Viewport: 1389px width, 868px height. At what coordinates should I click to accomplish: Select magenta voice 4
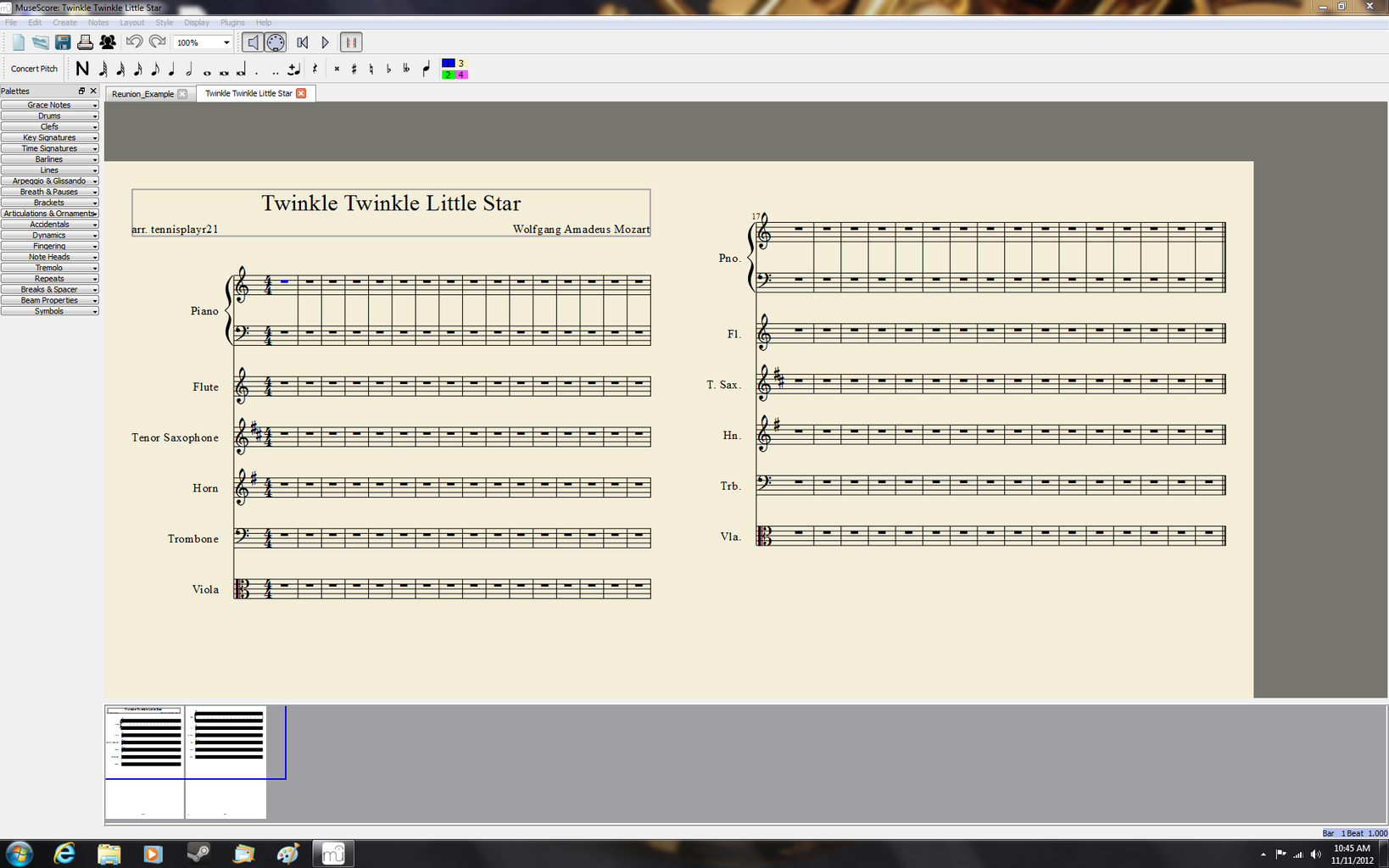[461, 75]
